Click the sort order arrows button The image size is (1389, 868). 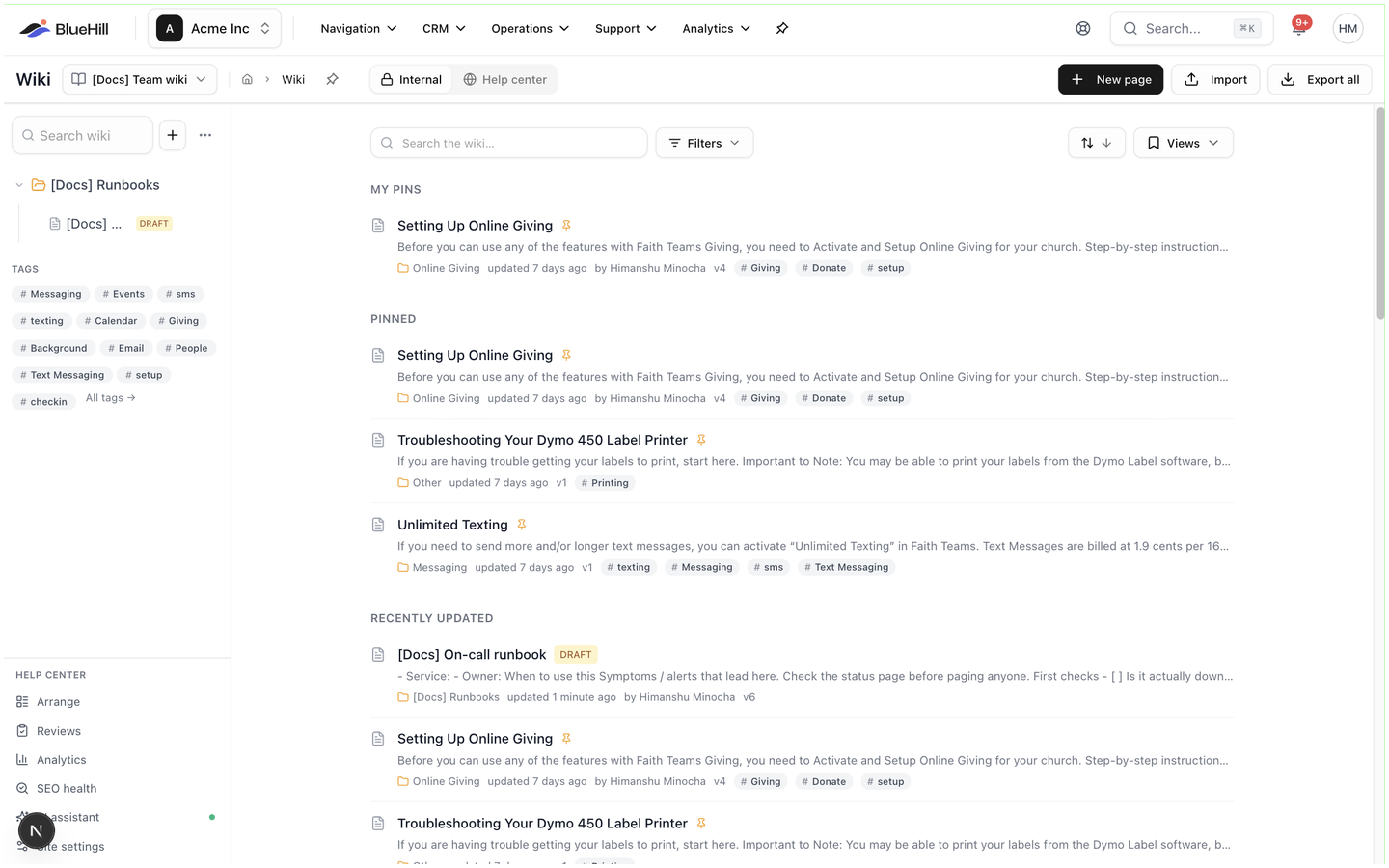(x=1097, y=143)
